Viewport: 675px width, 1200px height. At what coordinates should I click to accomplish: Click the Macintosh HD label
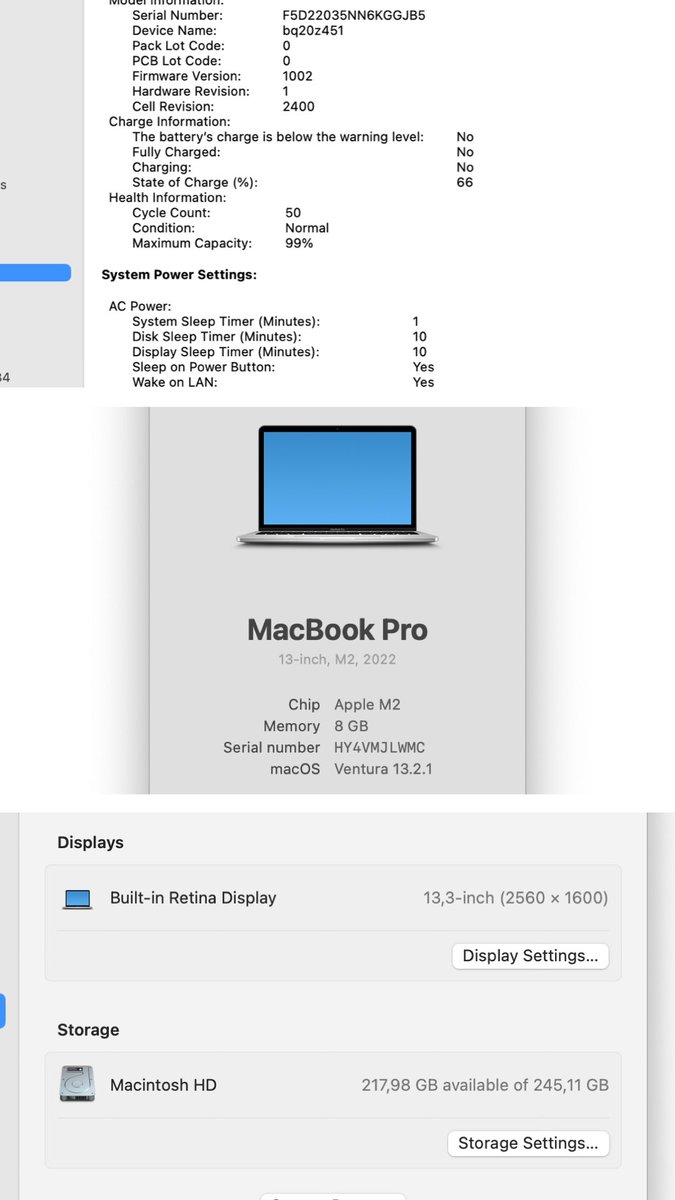(x=163, y=1085)
